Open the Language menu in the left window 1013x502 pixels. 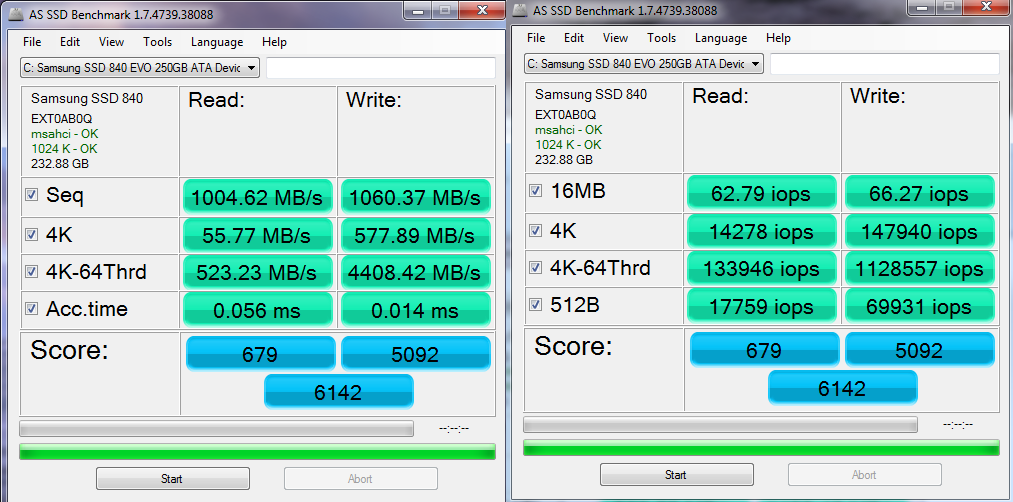tap(217, 42)
